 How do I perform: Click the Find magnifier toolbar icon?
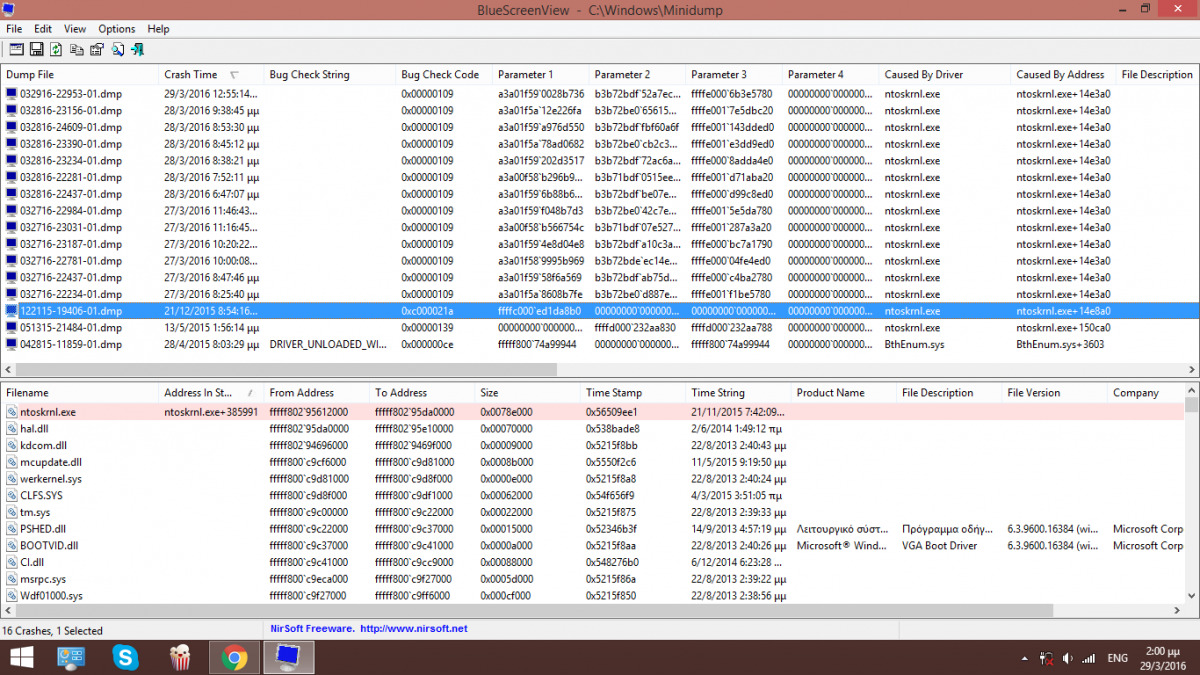117,49
